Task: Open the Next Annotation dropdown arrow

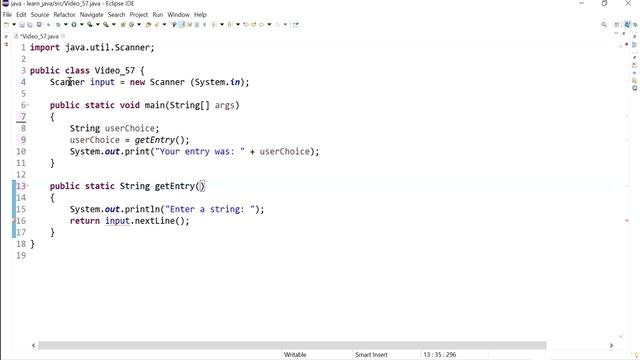Action: tap(222, 24)
